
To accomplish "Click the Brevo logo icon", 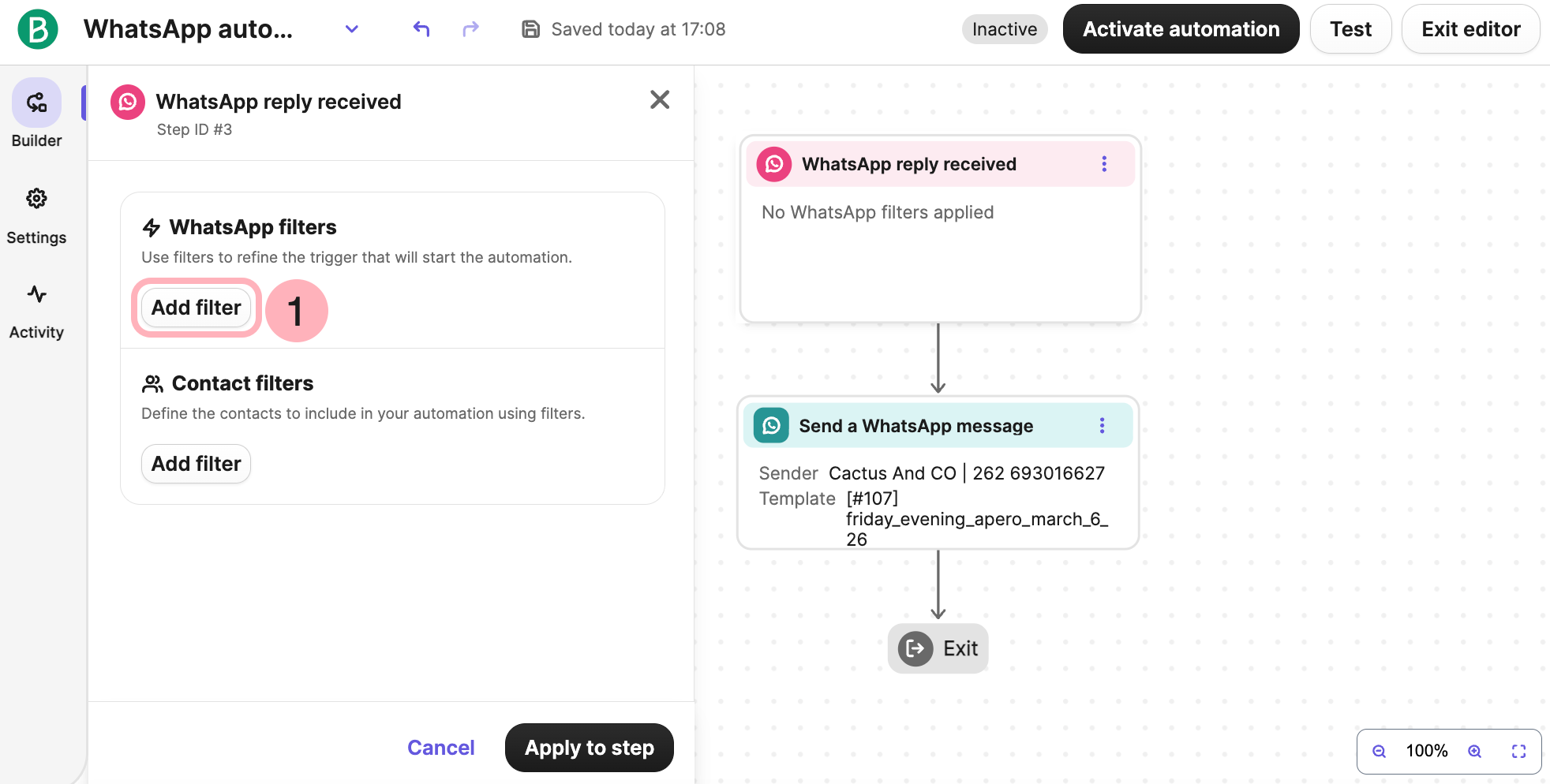I will [38, 30].
